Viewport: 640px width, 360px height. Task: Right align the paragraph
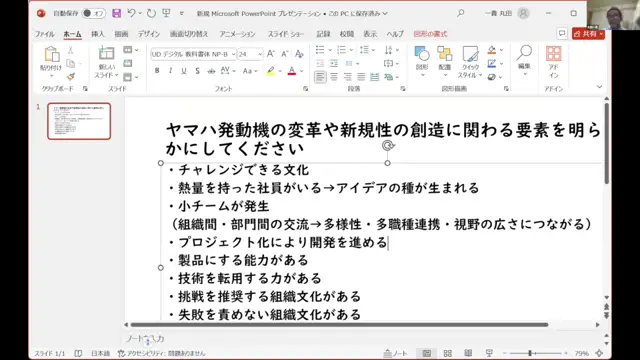pyautogui.click(x=348, y=77)
